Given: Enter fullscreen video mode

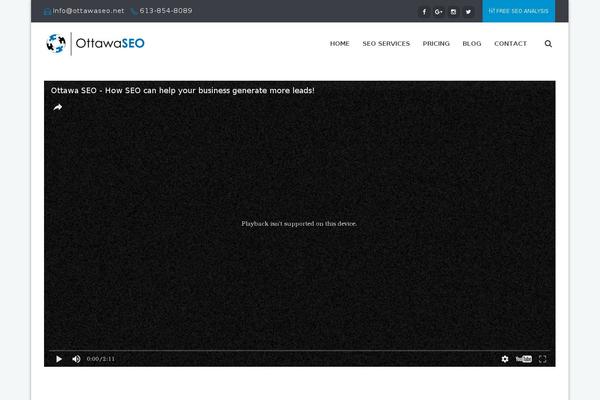Looking at the screenshot, I should [542, 359].
